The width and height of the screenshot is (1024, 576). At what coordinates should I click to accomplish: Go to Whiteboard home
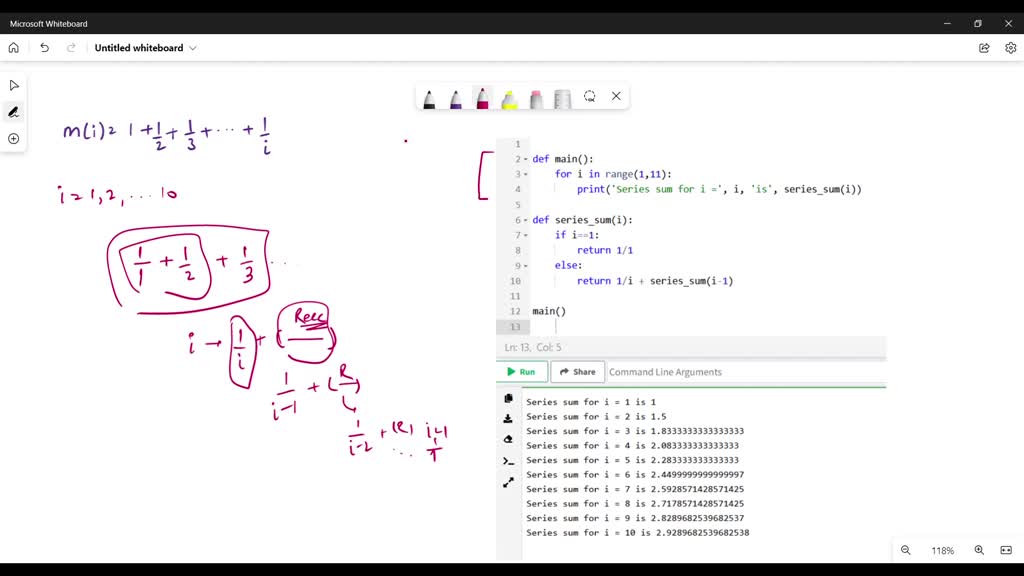point(14,48)
